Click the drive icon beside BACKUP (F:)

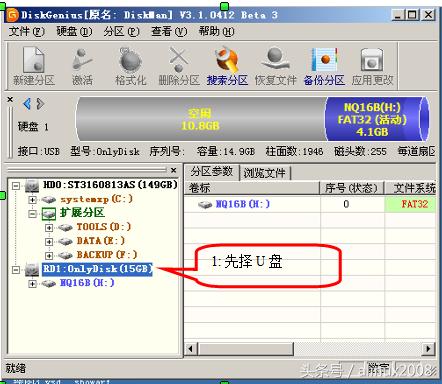point(65,255)
